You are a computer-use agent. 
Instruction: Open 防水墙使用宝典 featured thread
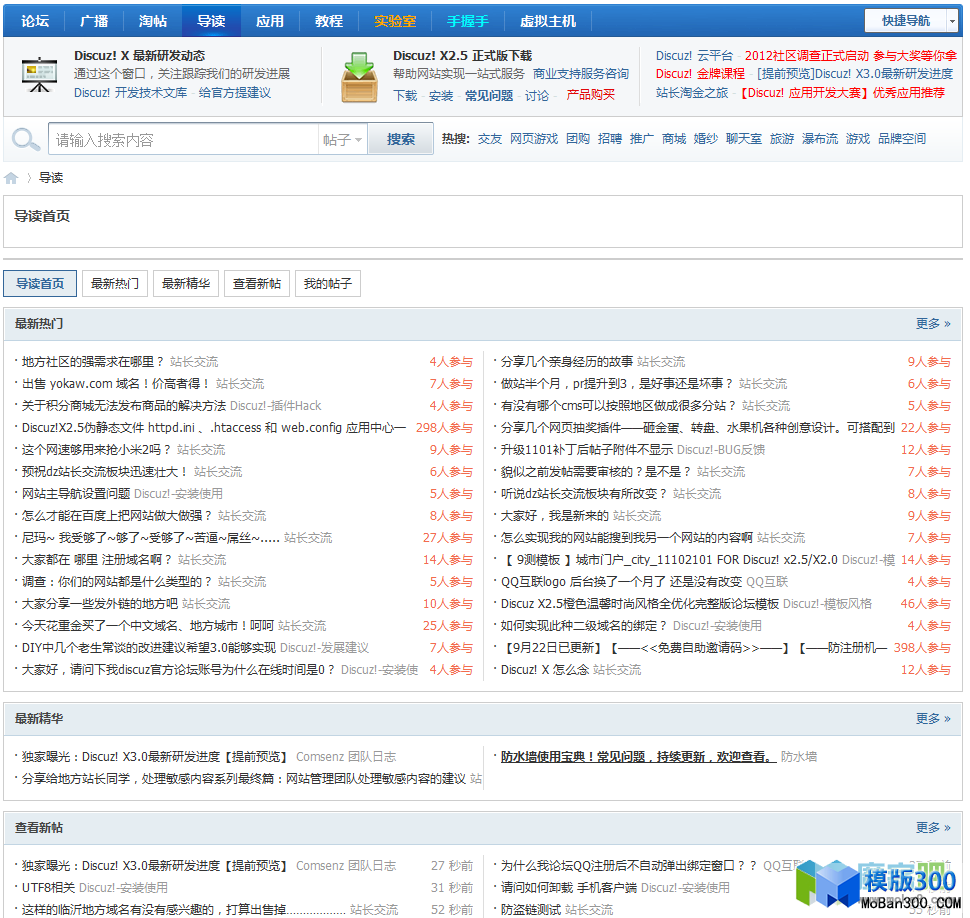[x=638, y=757]
